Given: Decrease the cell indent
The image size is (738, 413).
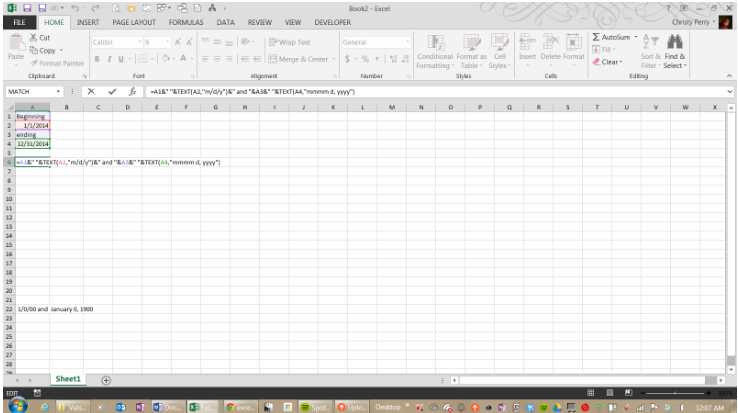Looking at the screenshot, I should 245,59.
